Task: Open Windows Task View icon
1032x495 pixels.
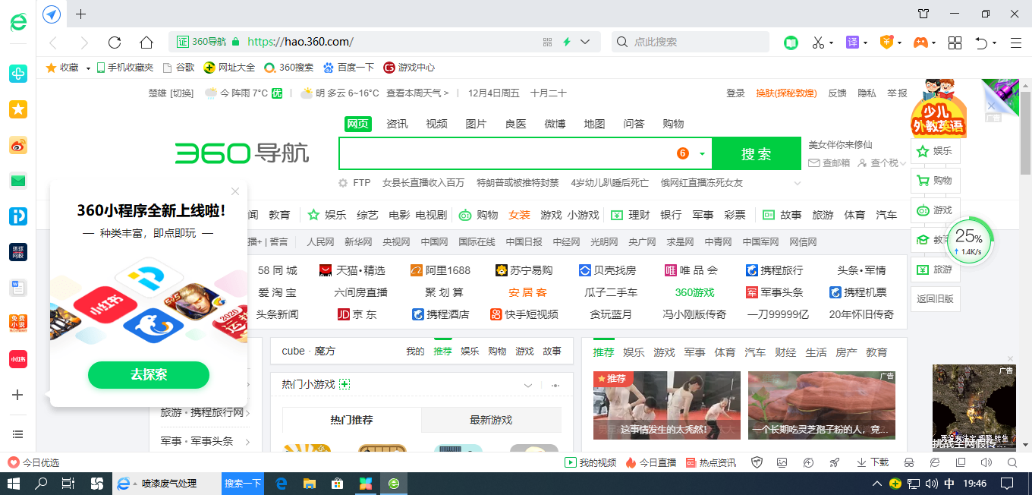Action: pos(68,484)
